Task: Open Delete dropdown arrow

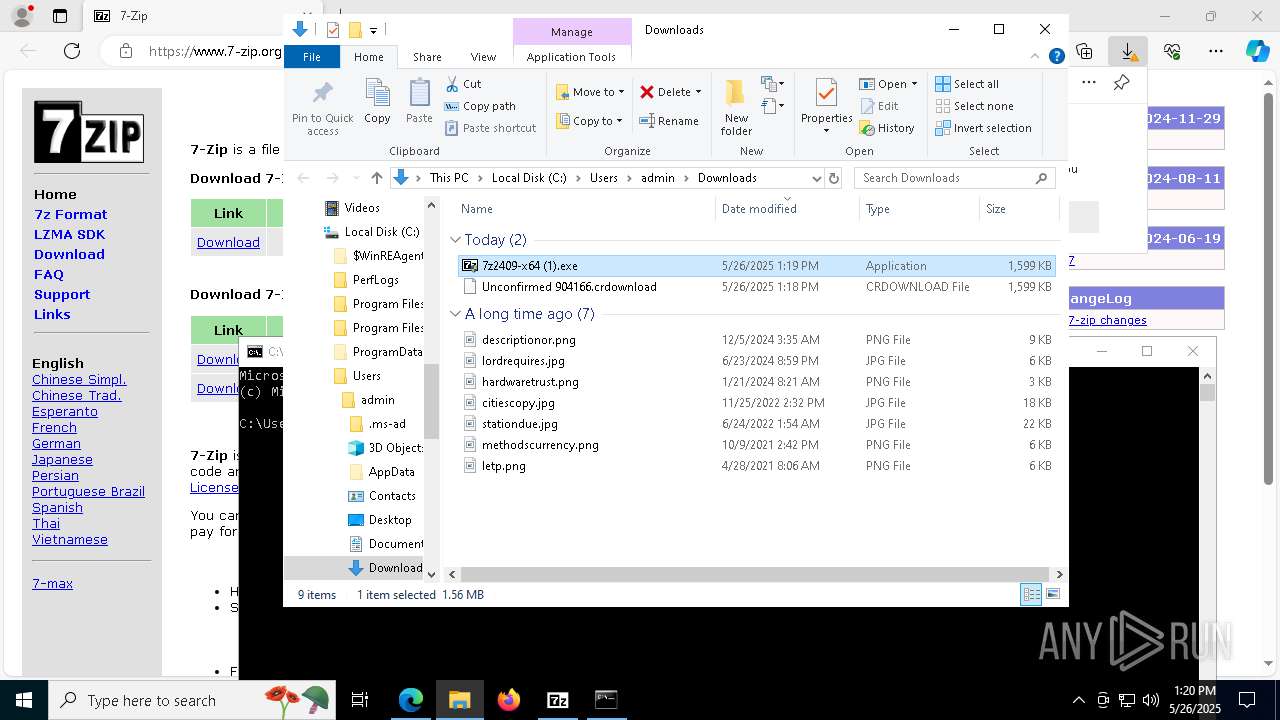Action: (698, 92)
